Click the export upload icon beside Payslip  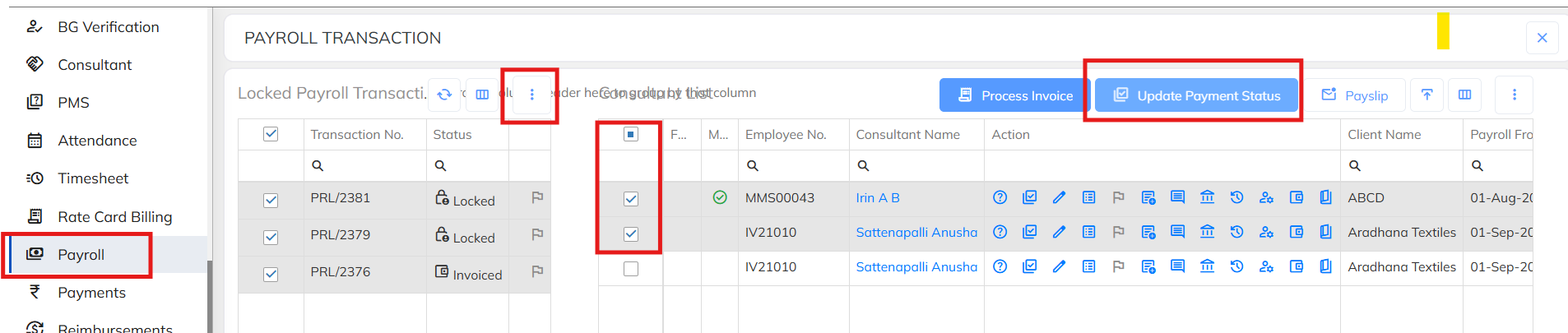(1427, 95)
